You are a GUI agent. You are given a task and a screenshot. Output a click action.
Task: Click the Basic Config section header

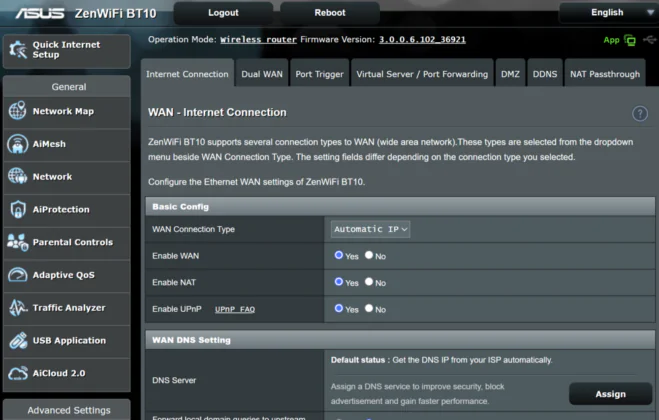tap(400, 206)
